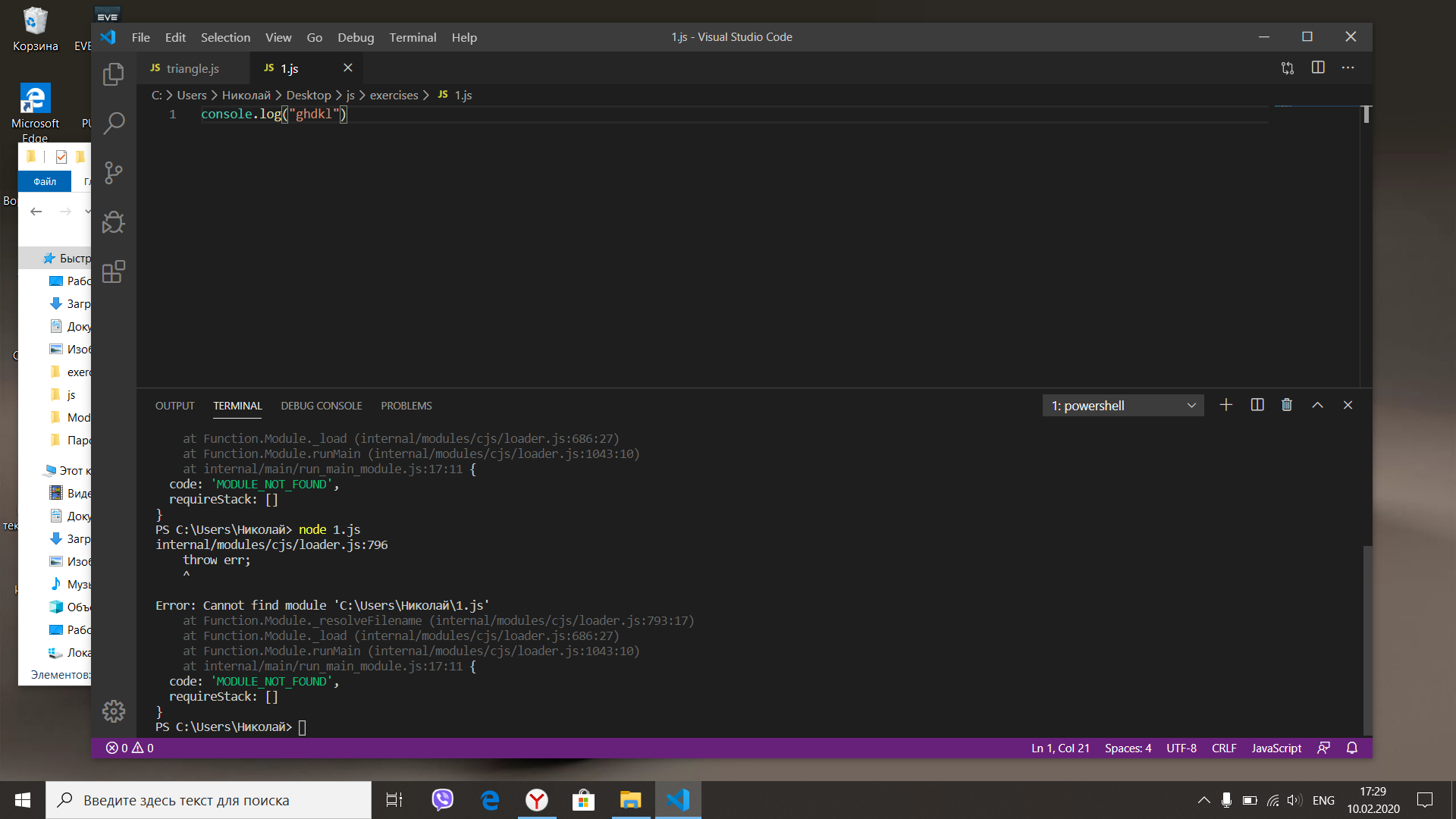The image size is (1456, 819).
Task: Open the errors and warnings count in status bar
Action: point(130,748)
